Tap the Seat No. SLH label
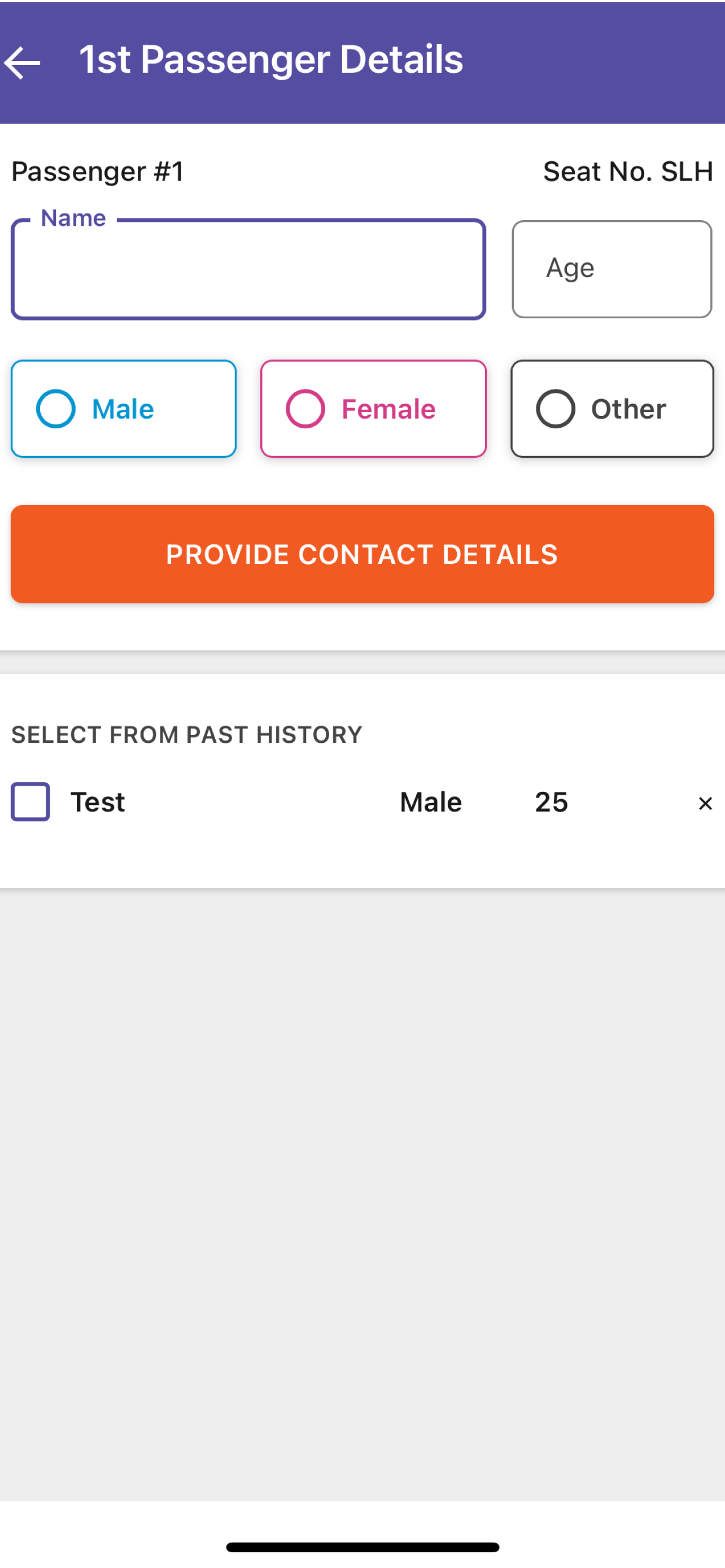This screenshot has width=725, height=1568. click(628, 172)
